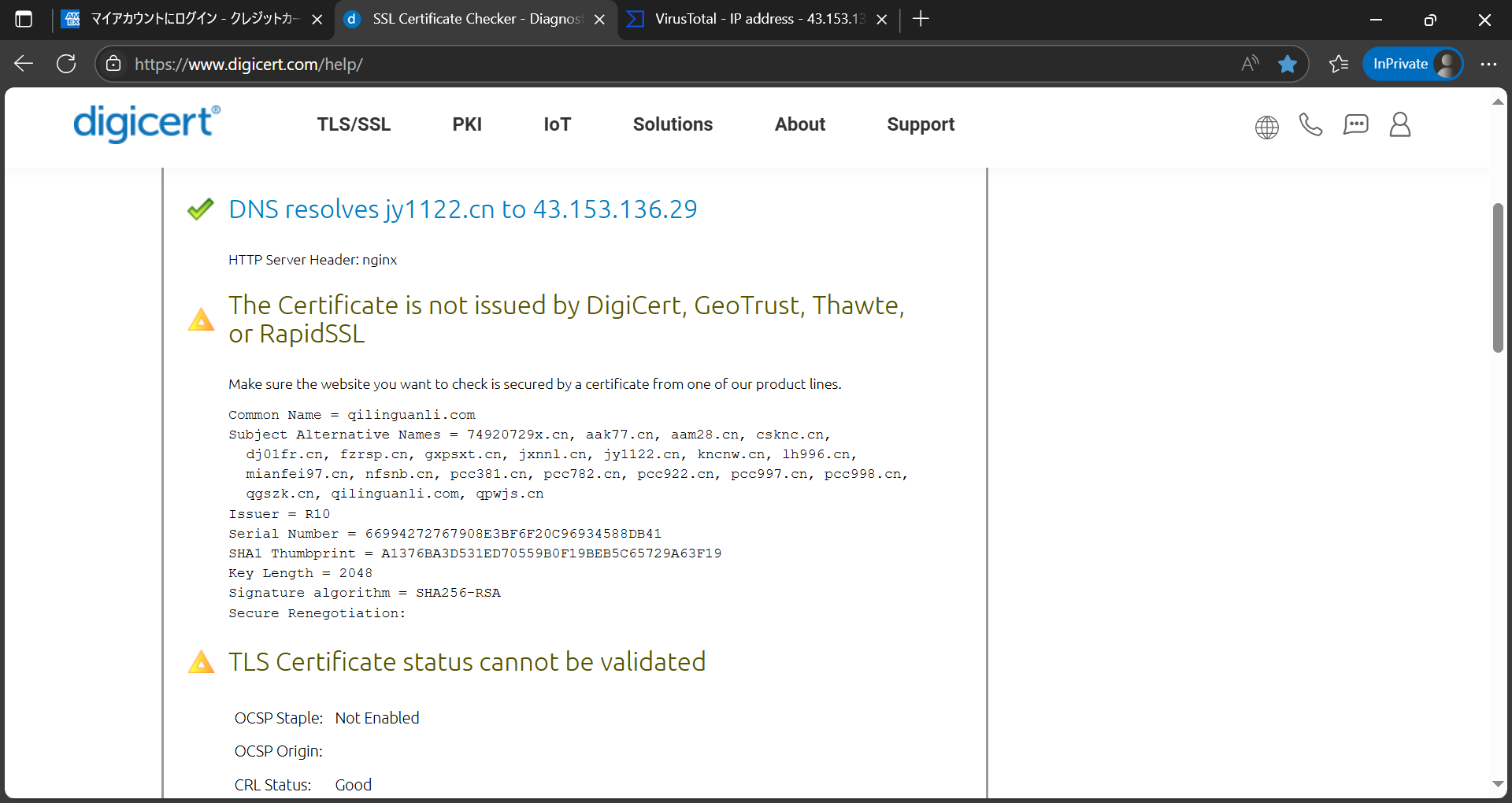Click the Serial Number line
1512x803 pixels.
tap(445, 534)
